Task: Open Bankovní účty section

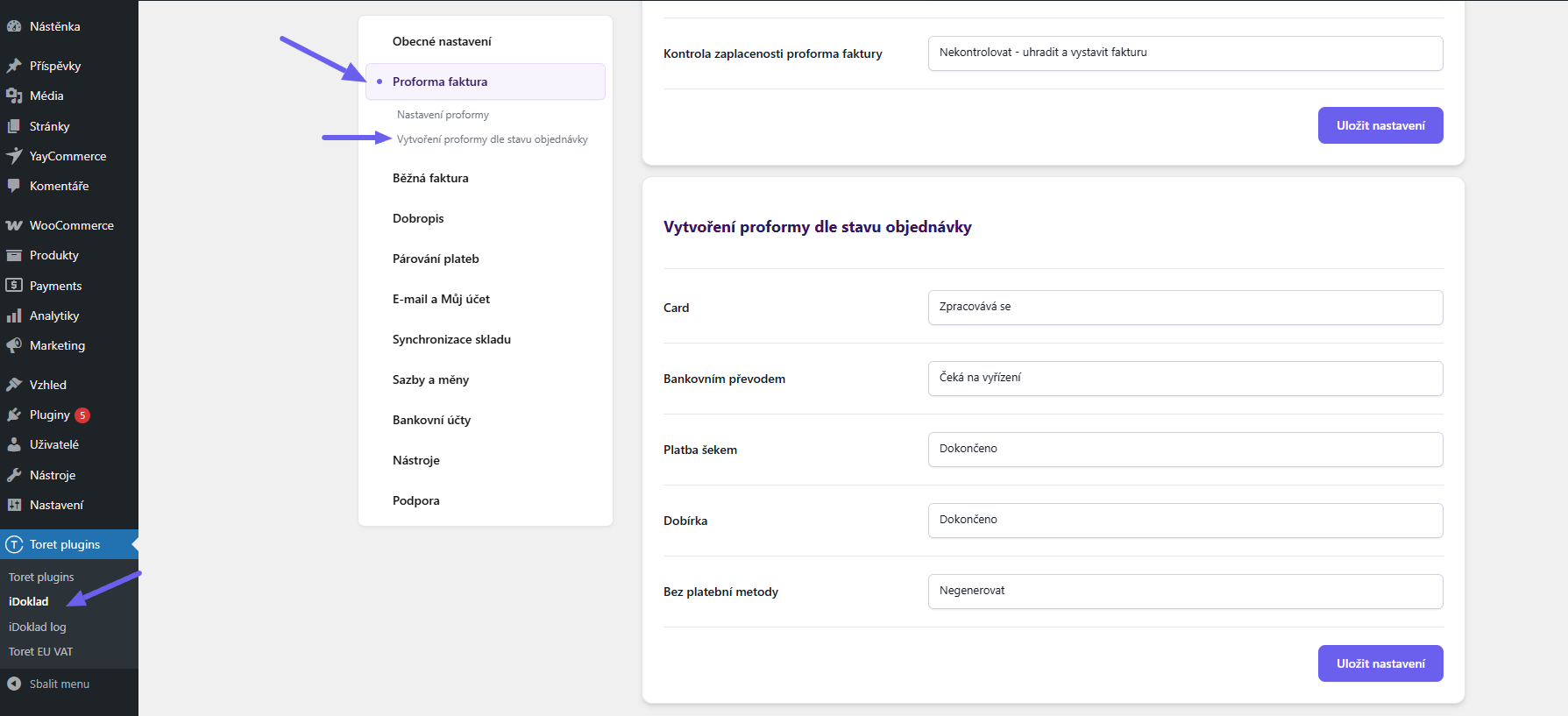Action: pos(431,420)
